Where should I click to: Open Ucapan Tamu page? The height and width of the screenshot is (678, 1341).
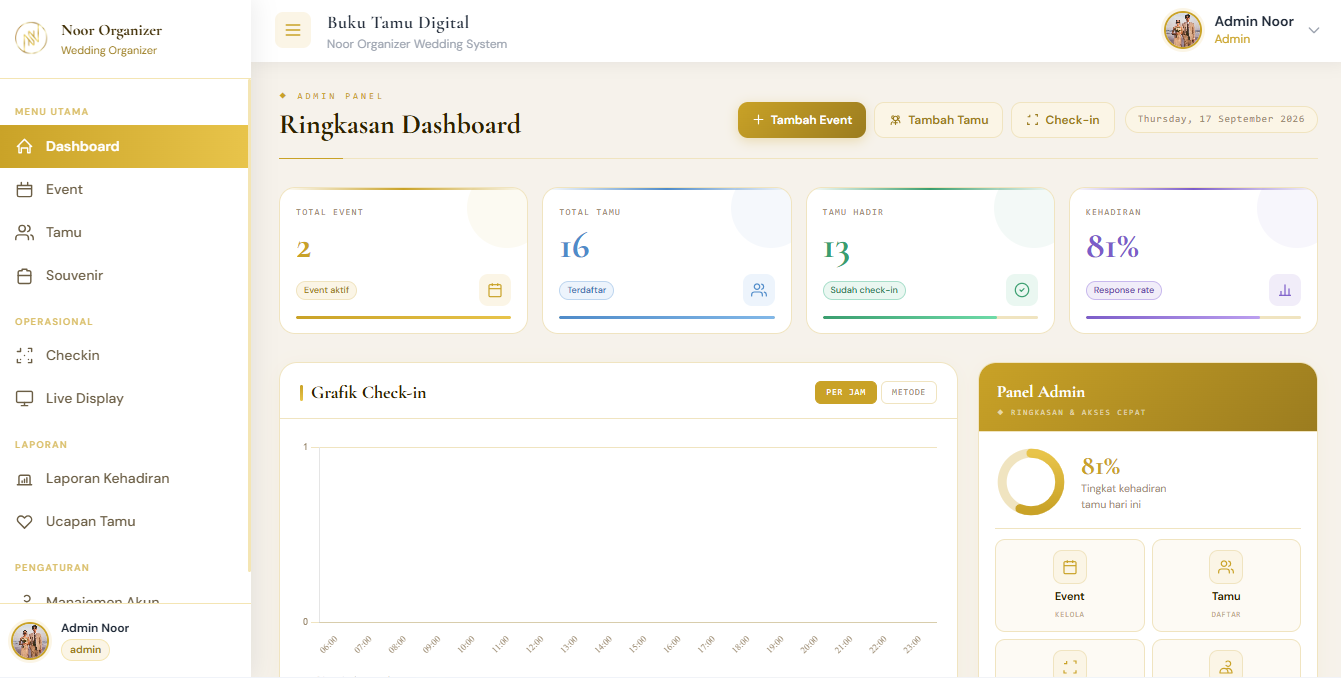(x=124, y=521)
